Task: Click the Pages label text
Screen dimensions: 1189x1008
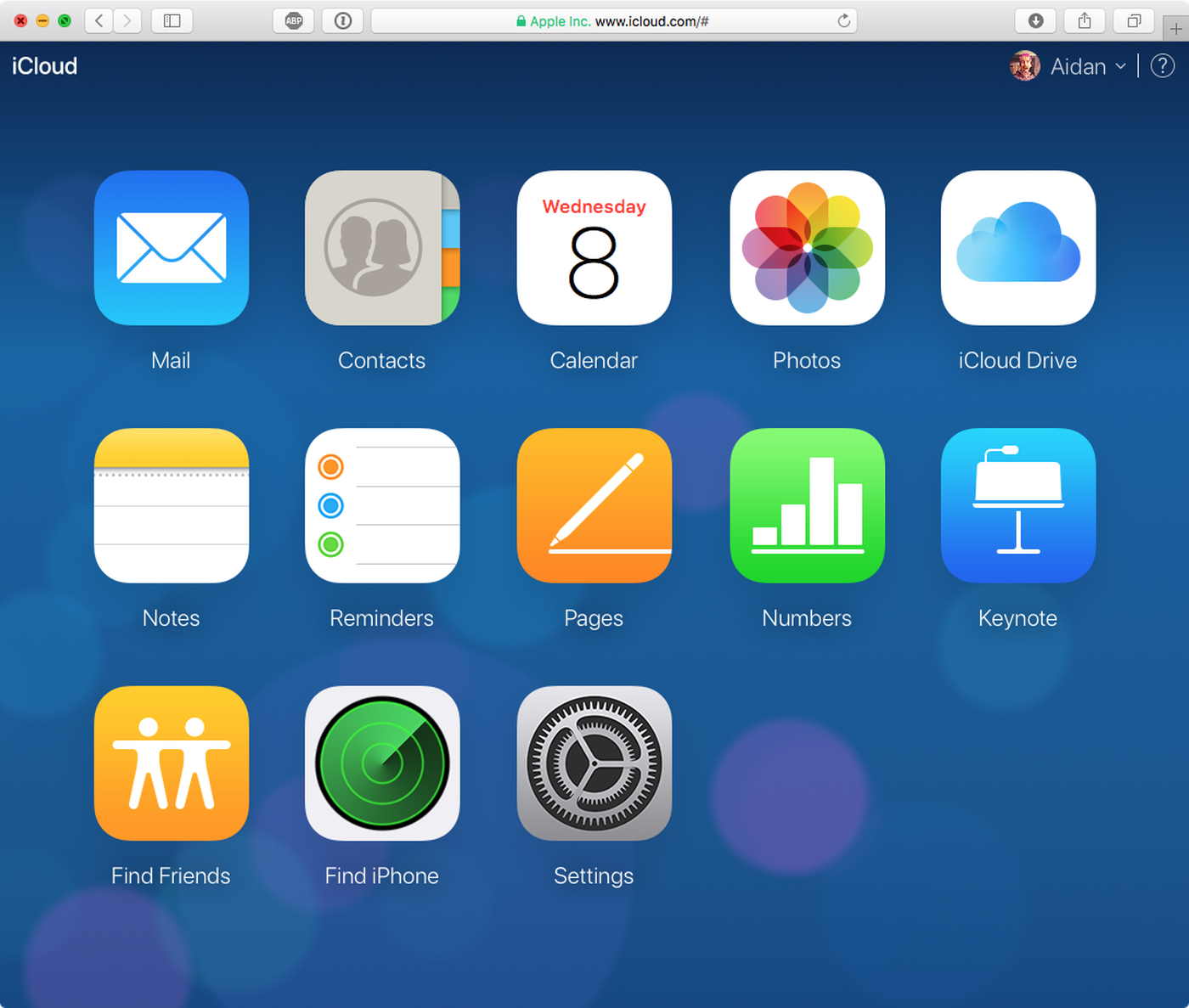Action: coord(594,618)
